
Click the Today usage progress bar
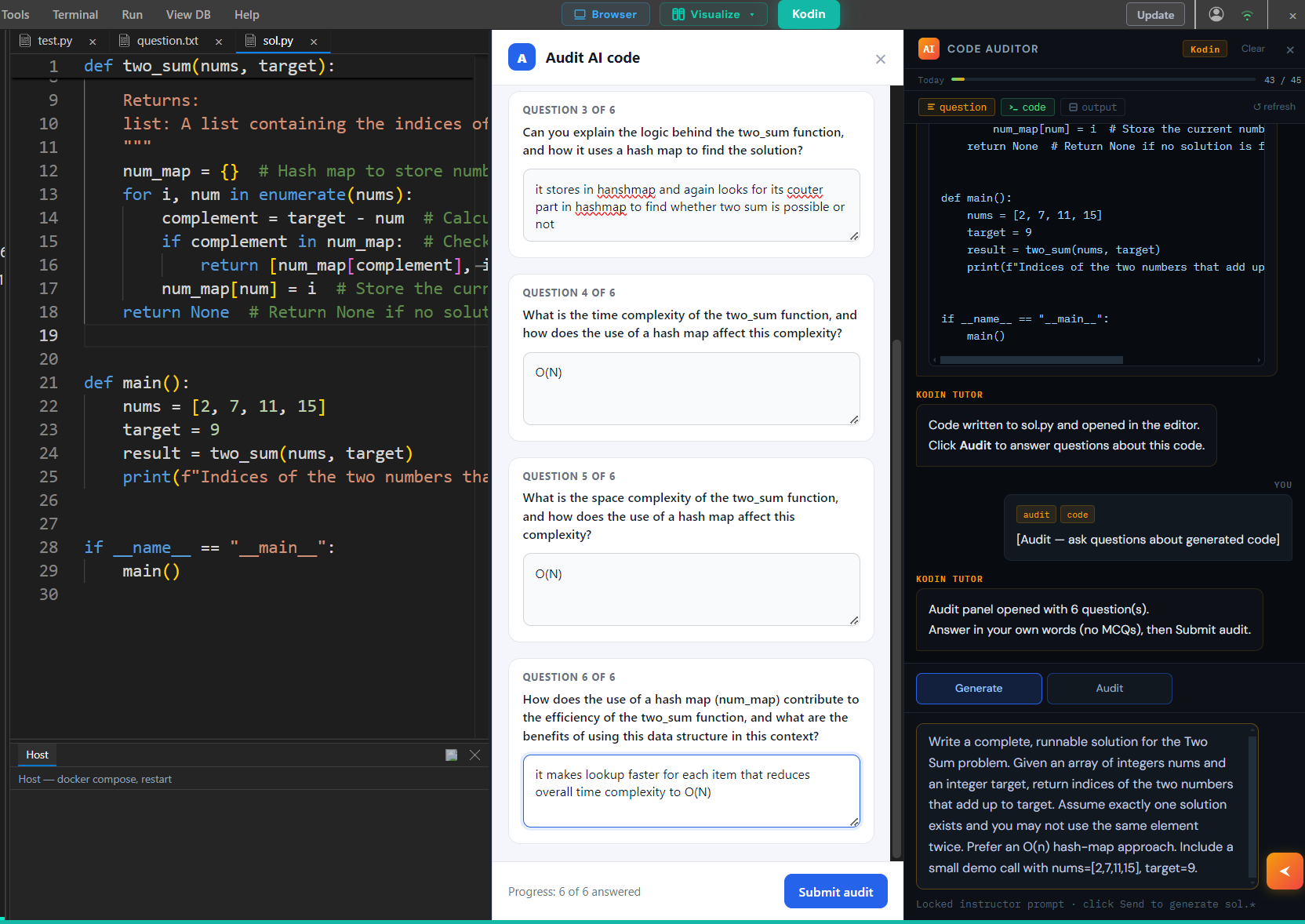[1103, 79]
